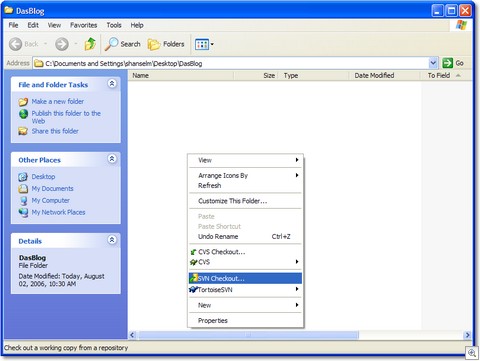The height and width of the screenshot is (361, 480).
Task: Open the address bar dropdown
Action: 433,63
